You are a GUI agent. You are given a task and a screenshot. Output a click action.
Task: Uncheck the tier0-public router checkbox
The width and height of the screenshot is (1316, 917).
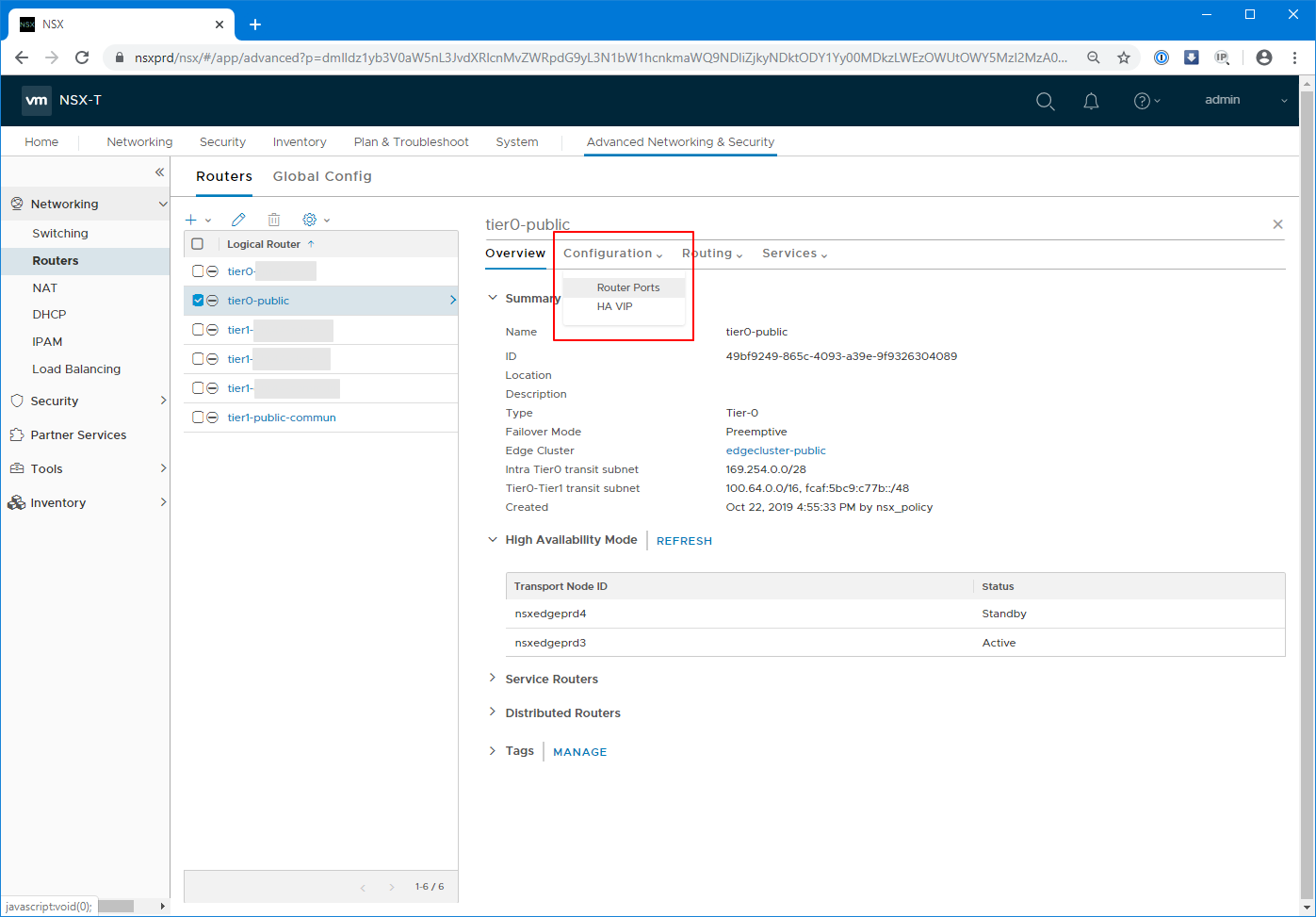point(198,301)
